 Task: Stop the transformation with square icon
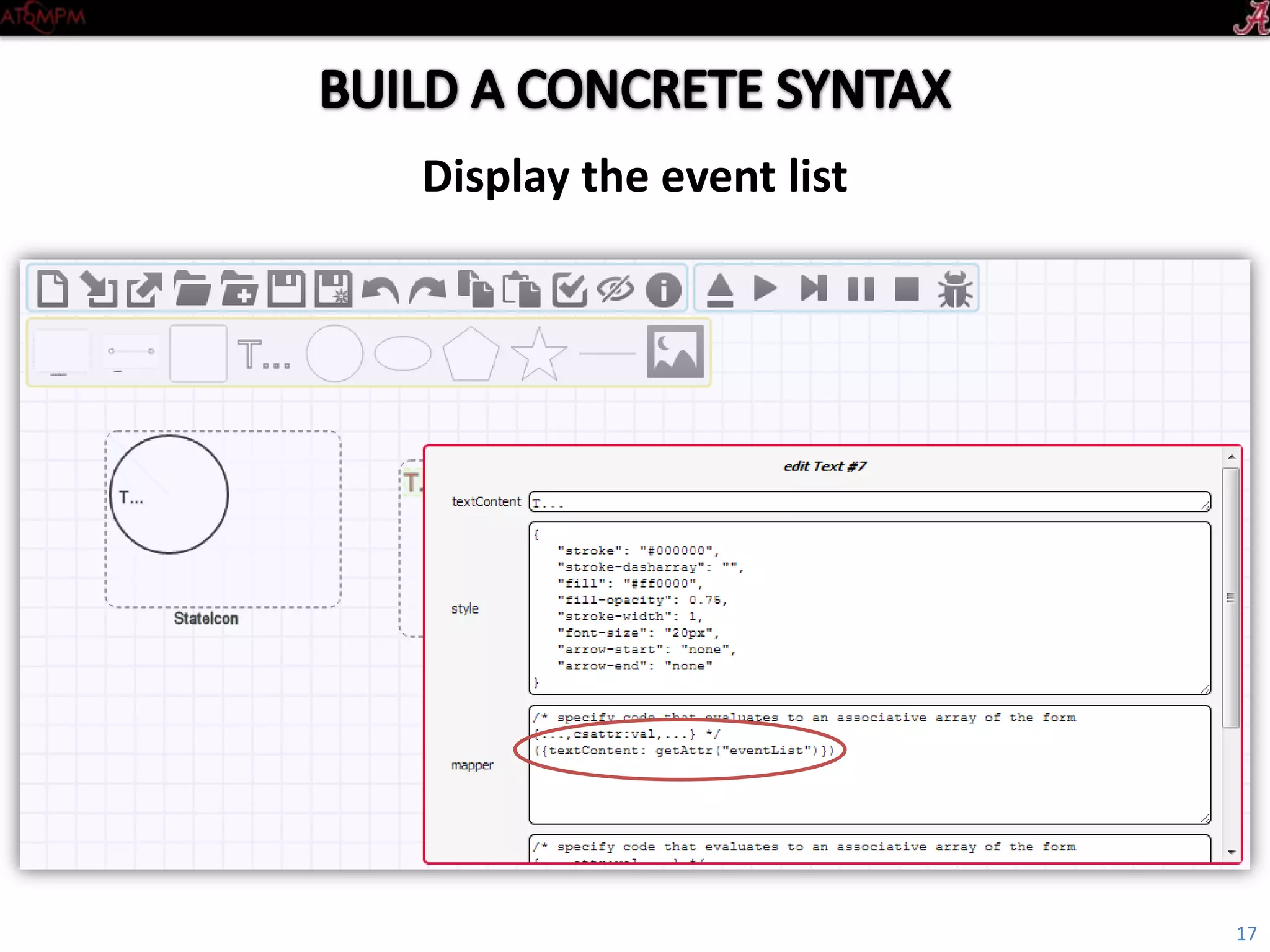(907, 289)
